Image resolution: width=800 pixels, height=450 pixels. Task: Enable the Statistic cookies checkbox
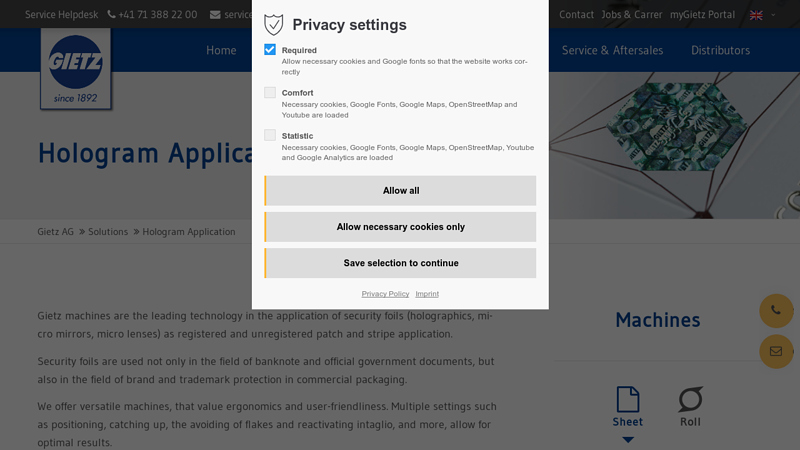[270, 135]
